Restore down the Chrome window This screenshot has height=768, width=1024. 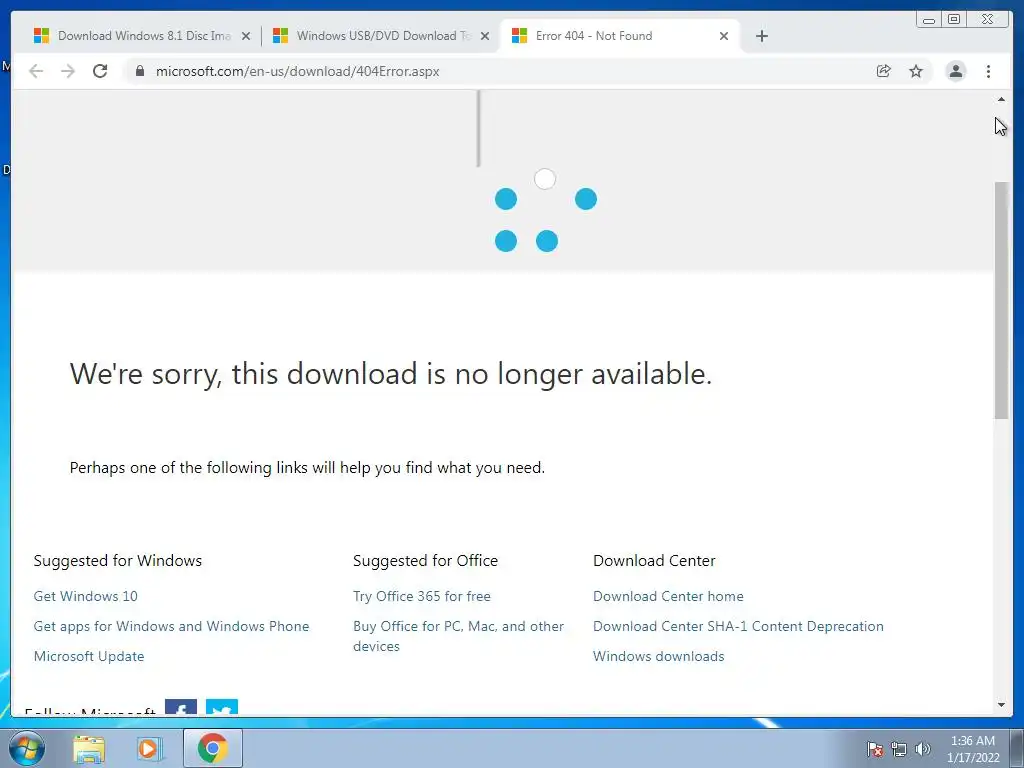[954, 20]
